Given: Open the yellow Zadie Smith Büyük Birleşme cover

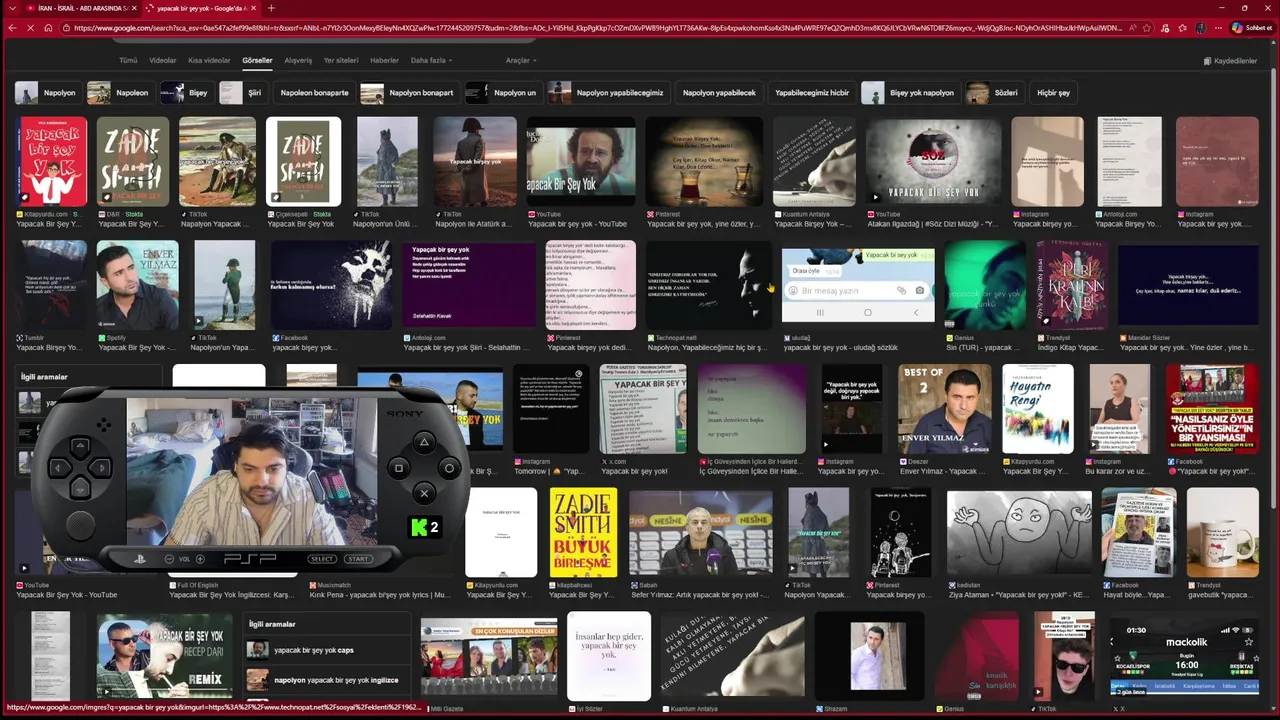Looking at the screenshot, I should coord(583,532).
